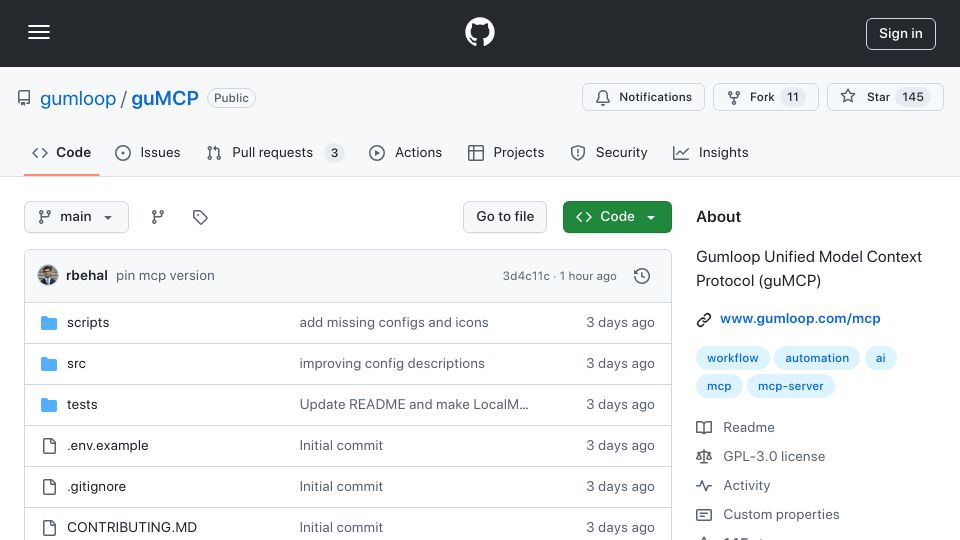Image resolution: width=960 pixels, height=540 pixels.
Task: Click the repository icon beside gumloop
Action: [24, 98]
